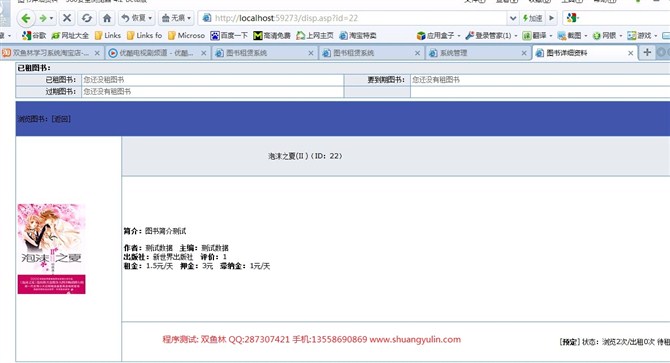This screenshot has width=670, height=363.
Task: Open the dropdown beside the Forward arrow
Action: coord(52,18)
